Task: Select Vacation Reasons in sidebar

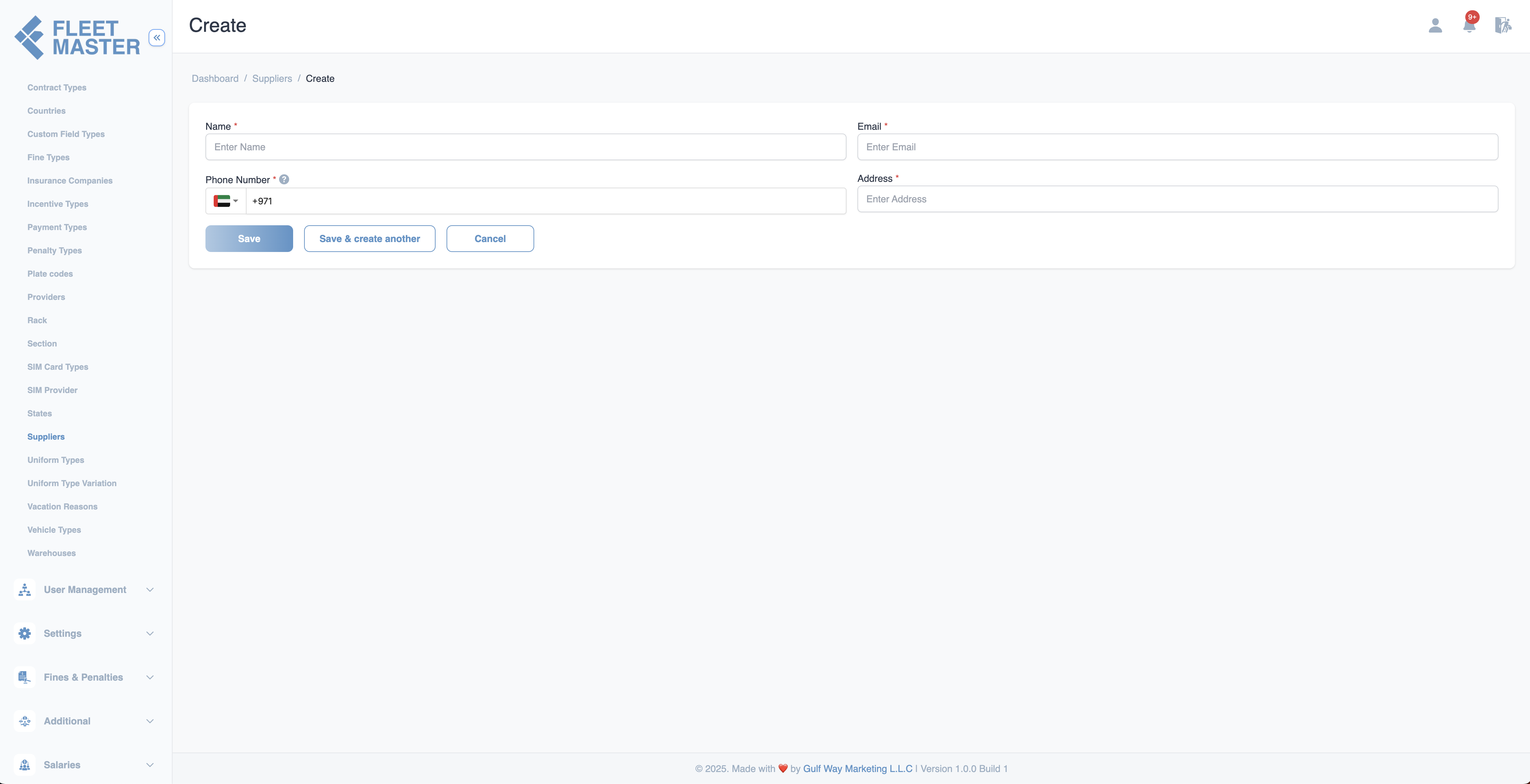Action: [x=62, y=506]
